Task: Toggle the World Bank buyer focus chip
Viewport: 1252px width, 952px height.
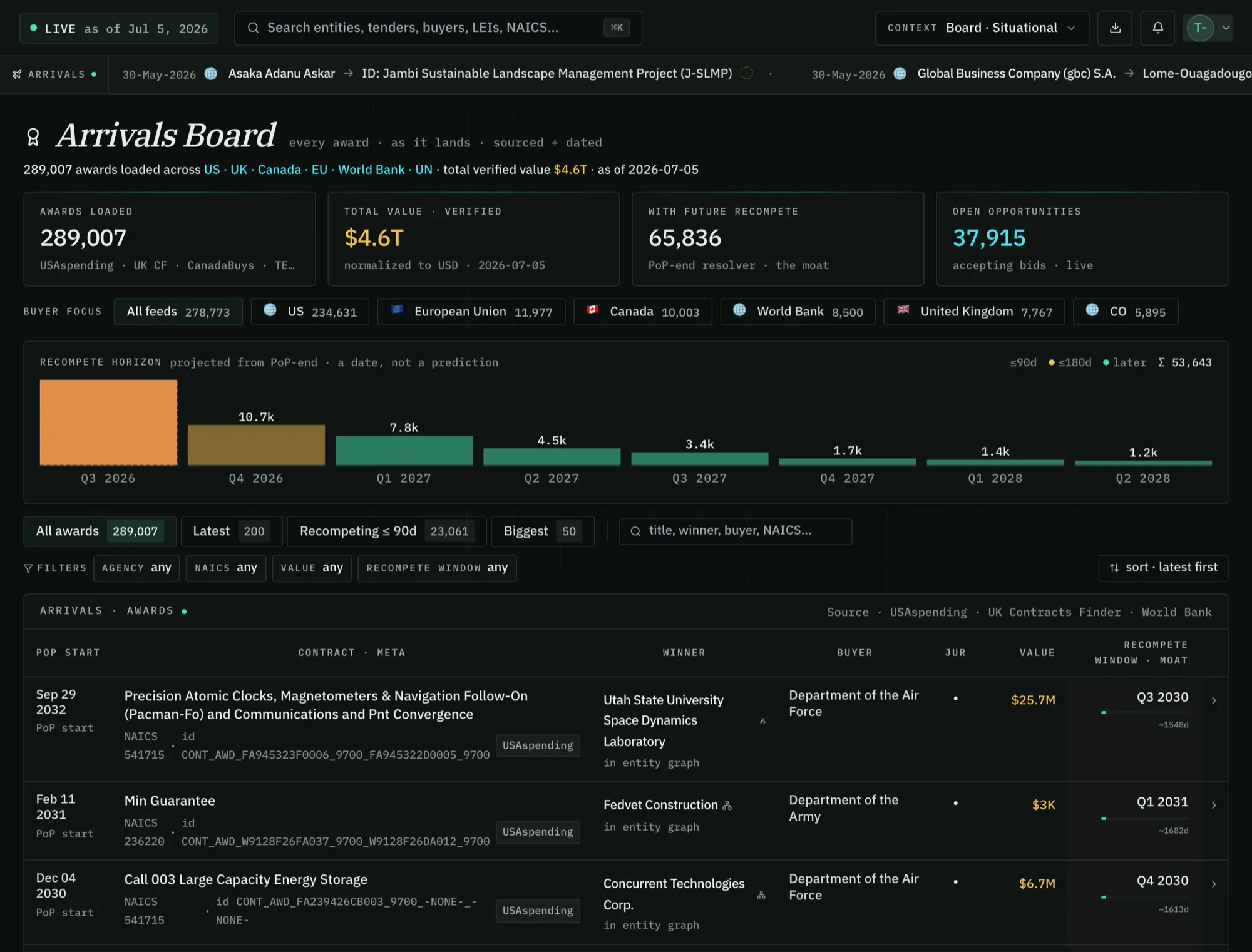Action: [x=798, y=312]
